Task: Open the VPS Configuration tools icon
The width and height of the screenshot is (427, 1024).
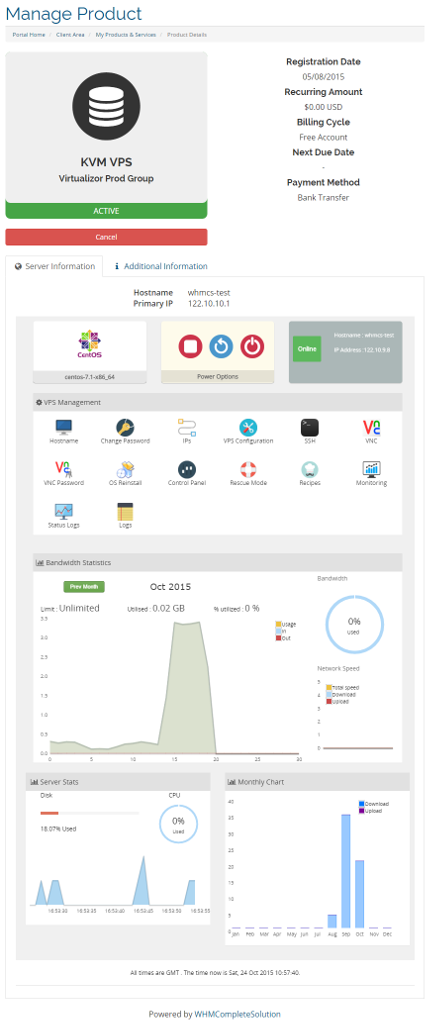Action: click(x=248, y=428)
